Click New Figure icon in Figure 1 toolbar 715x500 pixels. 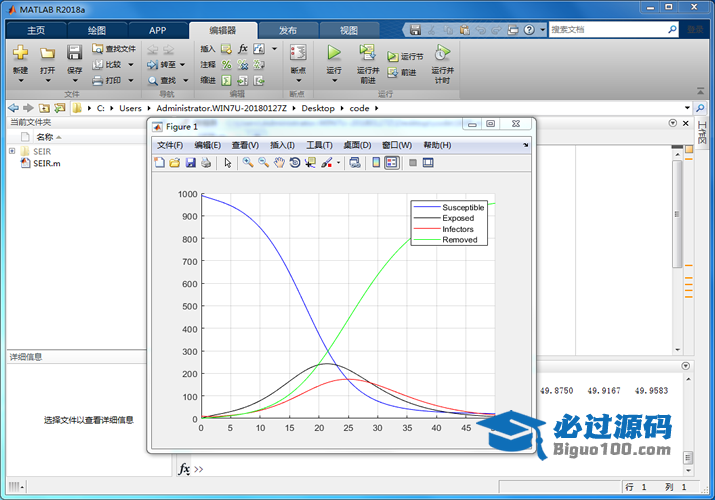tap(159, 163)
